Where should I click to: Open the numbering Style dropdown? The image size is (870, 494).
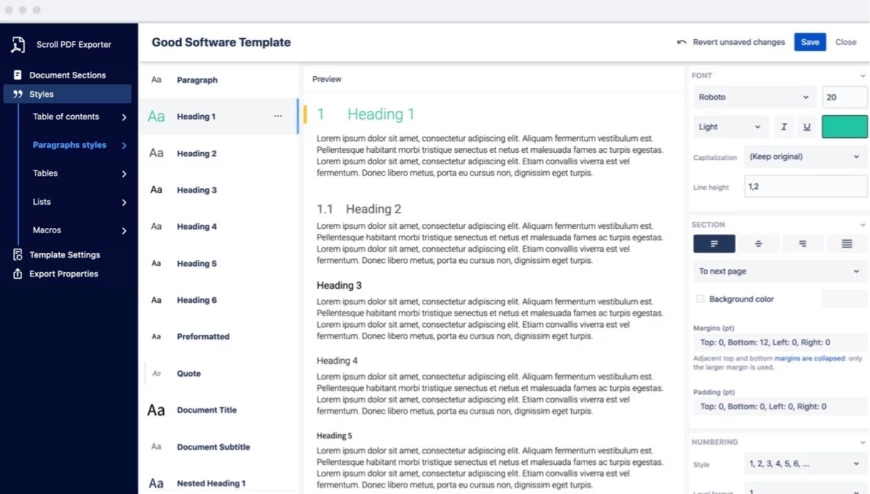tap(805, 463)
